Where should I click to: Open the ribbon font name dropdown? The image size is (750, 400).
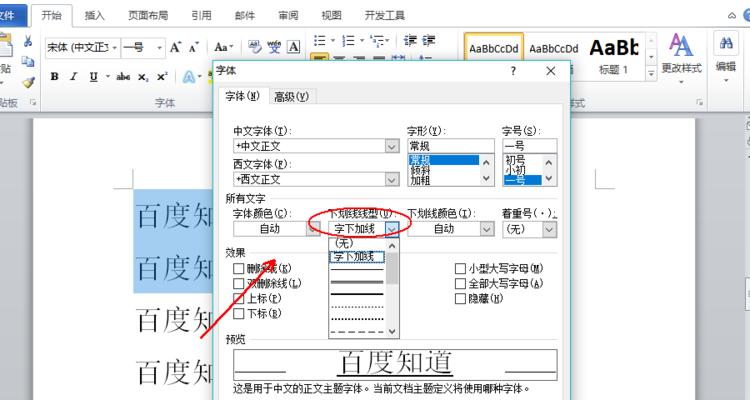pyautogui.click(x=115, y=48)
